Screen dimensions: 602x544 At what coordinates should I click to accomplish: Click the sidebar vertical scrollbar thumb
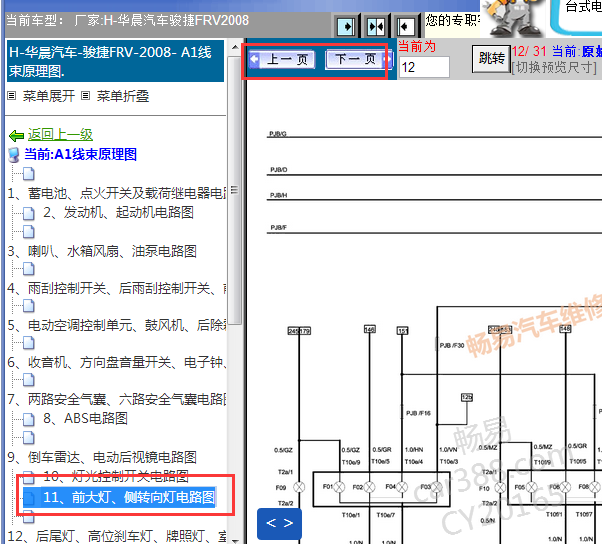[x=235, y=190]
